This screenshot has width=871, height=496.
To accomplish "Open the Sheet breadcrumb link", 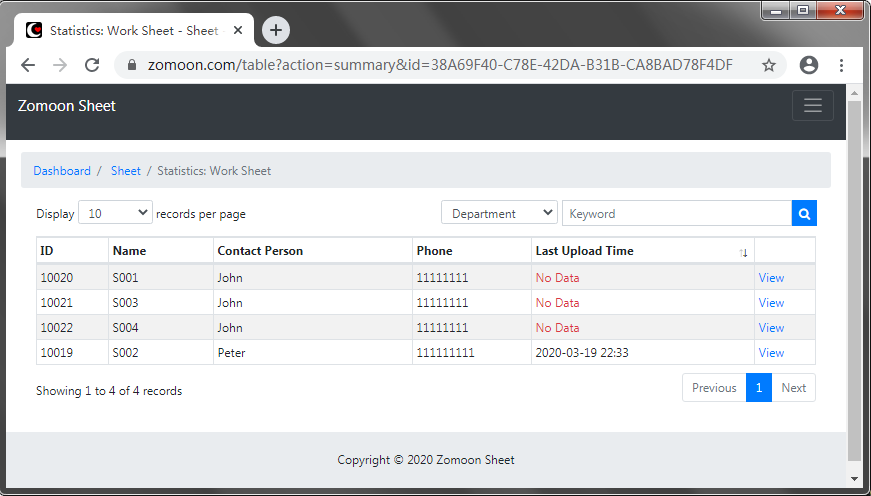I will [x=126, y=171].
